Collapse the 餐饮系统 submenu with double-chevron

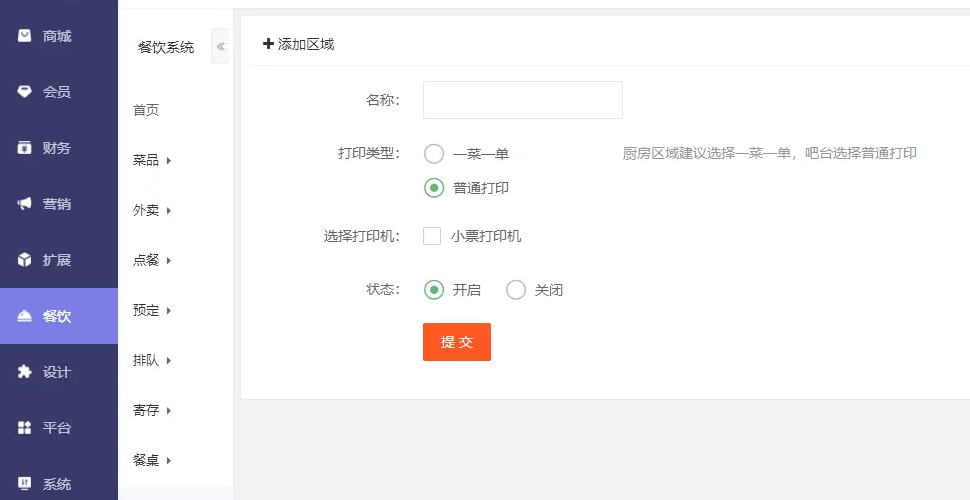[x=220, y=46]
